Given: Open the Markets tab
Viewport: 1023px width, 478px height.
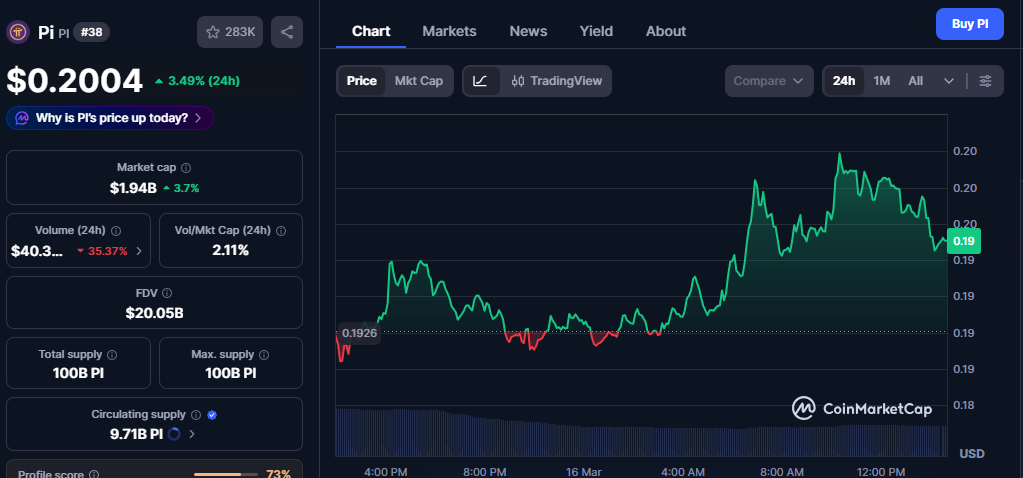Looking at the screenshot, I should [x=449, y=31].
